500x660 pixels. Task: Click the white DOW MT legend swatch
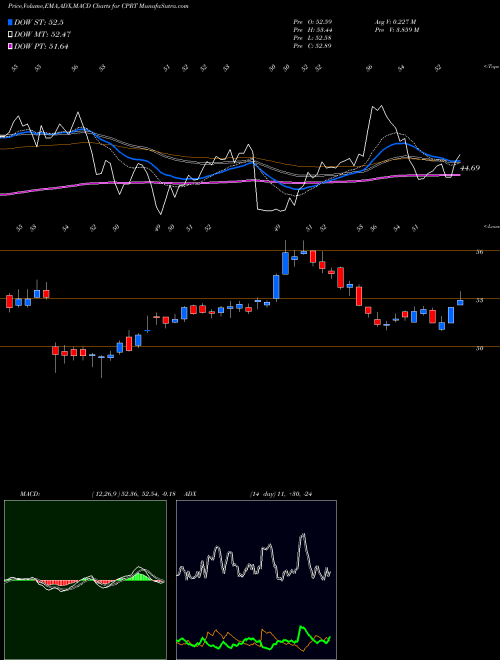coord(11,34)
